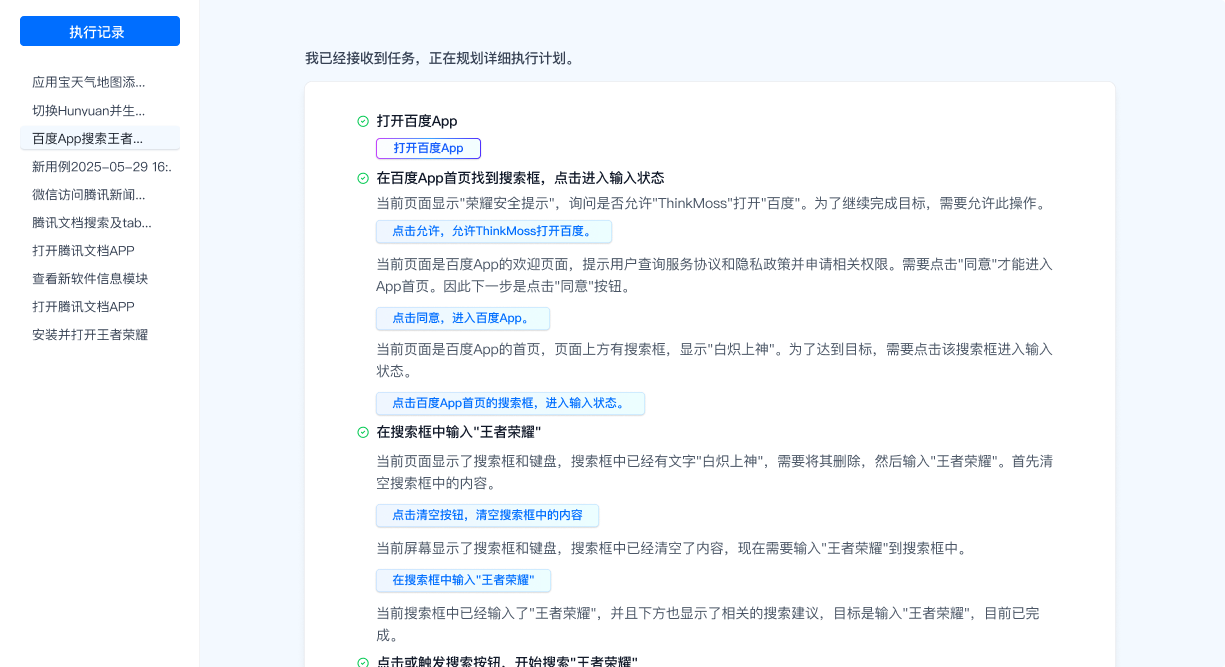Select the 切换Hunyuan并生... record

point(88,110)
